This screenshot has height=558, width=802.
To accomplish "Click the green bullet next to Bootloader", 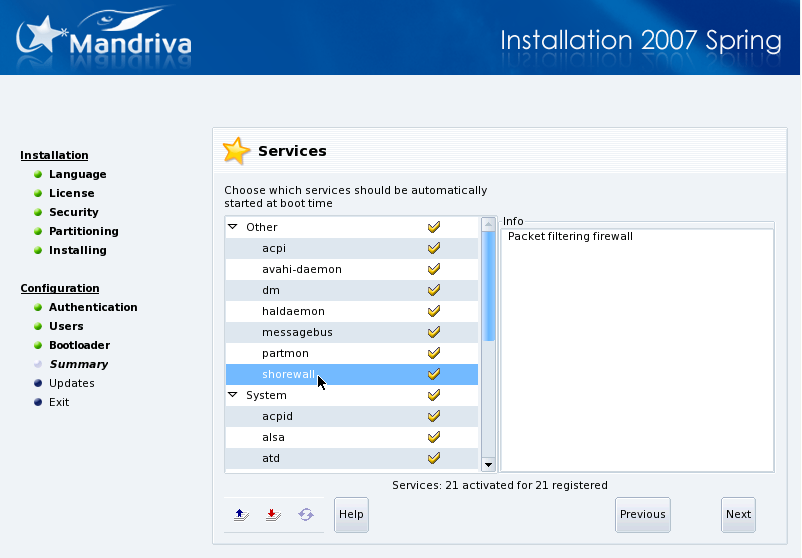I will [38, 345].
